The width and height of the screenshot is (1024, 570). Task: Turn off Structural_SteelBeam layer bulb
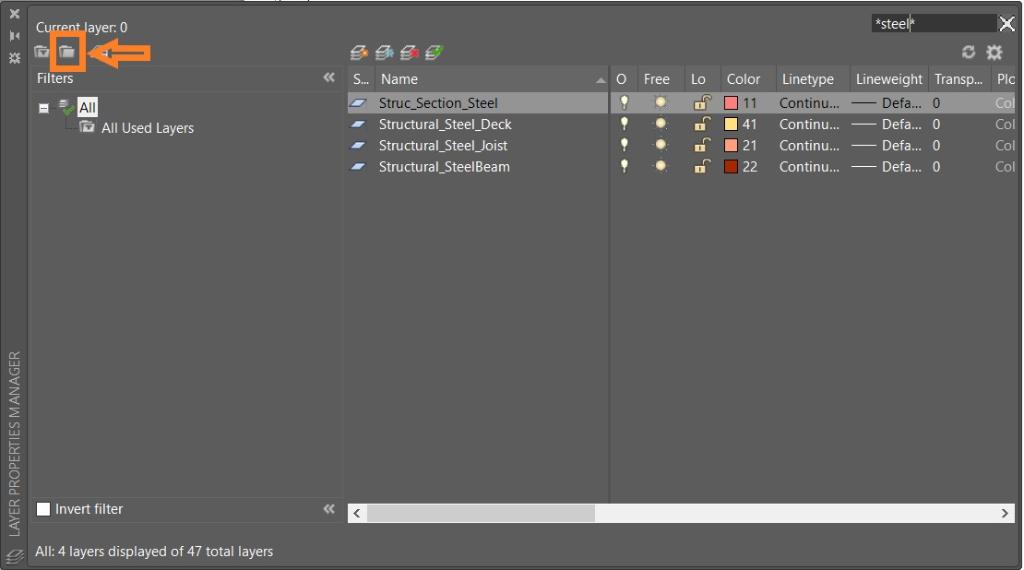[624, 166]
